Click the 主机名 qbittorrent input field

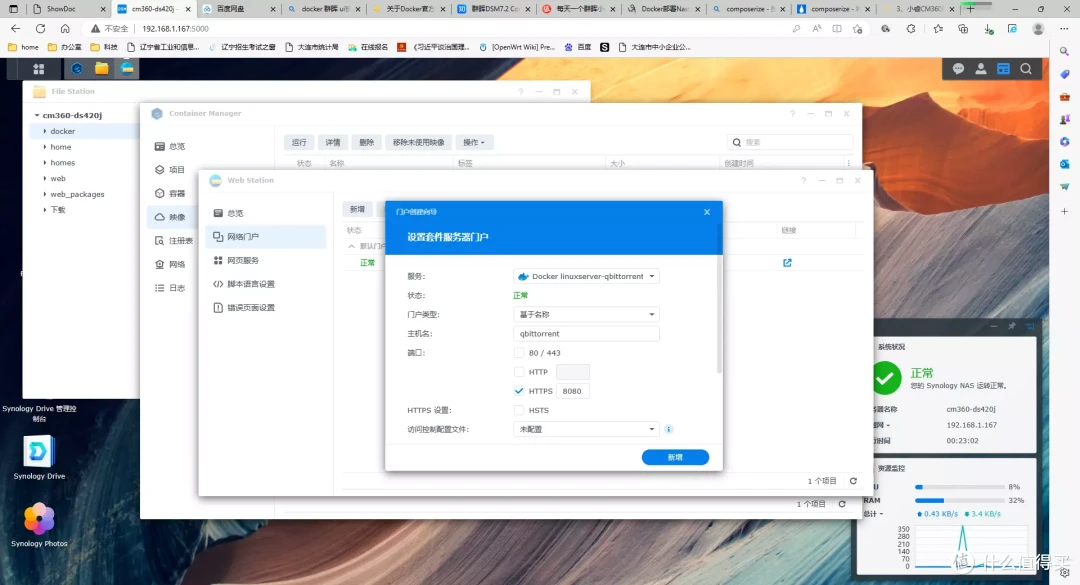point(586,333)
